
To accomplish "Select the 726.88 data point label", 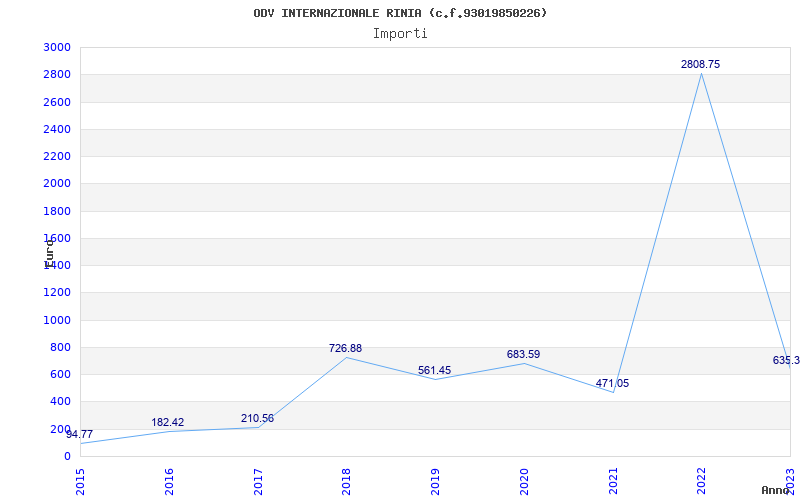I will click(x=345, y=349).
